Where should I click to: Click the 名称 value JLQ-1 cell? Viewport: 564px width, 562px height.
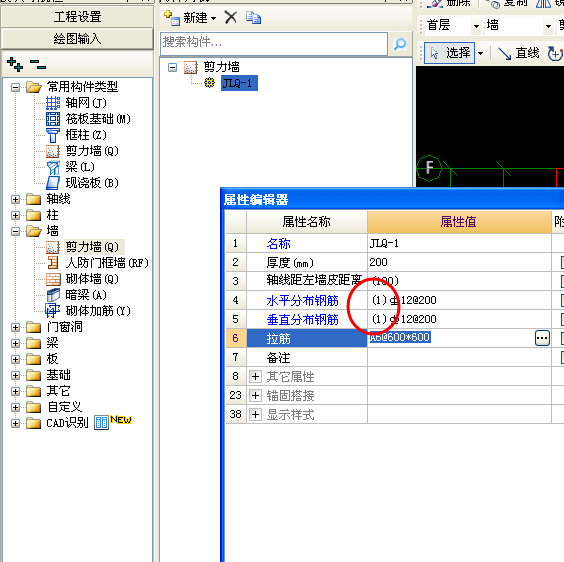coord(459,243)
